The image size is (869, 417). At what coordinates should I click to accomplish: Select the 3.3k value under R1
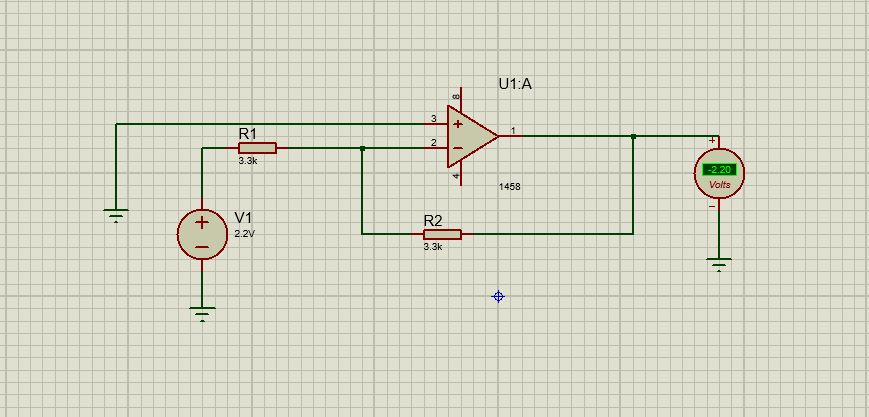[x=247, y=161]
